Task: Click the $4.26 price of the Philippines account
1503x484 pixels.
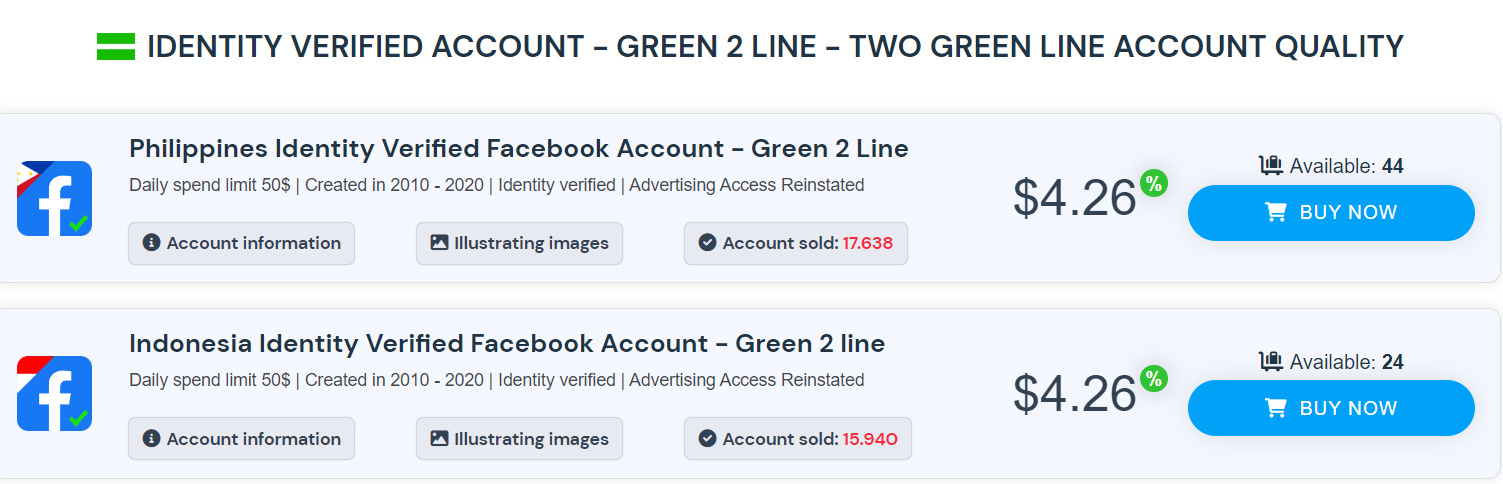Action: (1074, 198)
